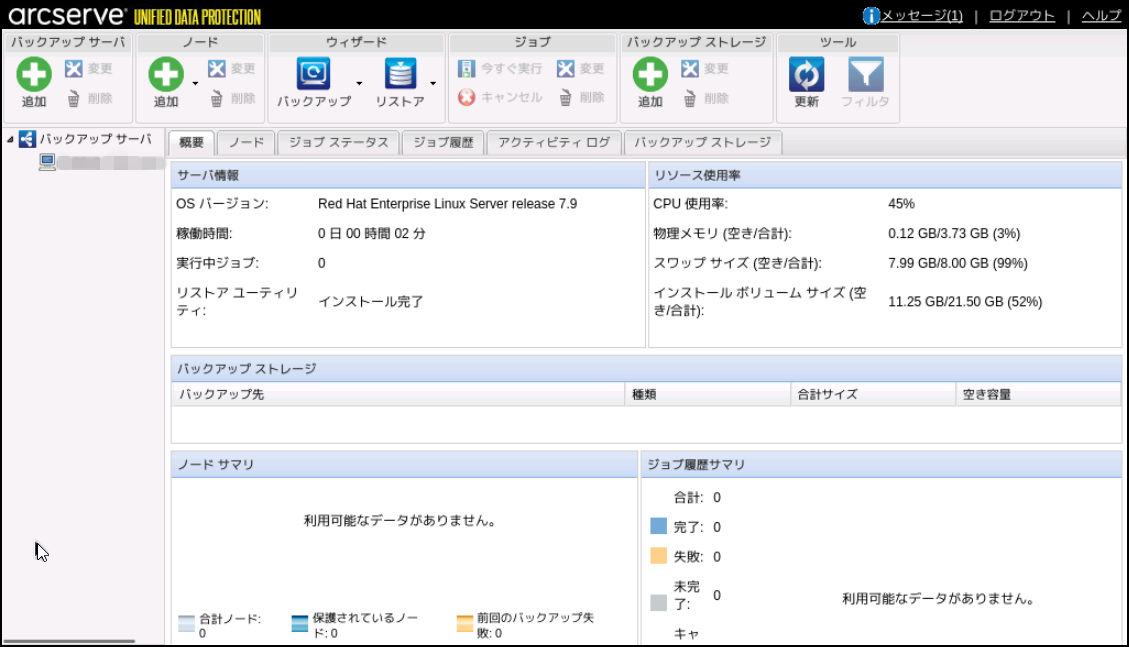The height and width of the screenshot is (647, 1129).
Task: Click the フィルタ funnel icon
Action: coord(865,75)
